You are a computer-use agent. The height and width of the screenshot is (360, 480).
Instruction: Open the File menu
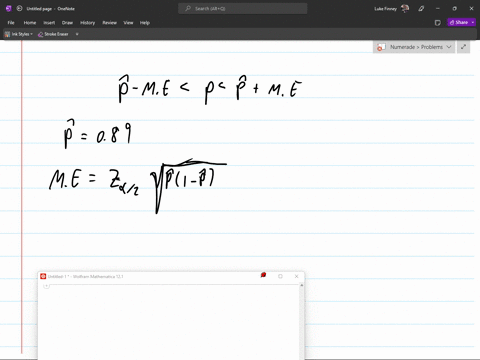11,23
